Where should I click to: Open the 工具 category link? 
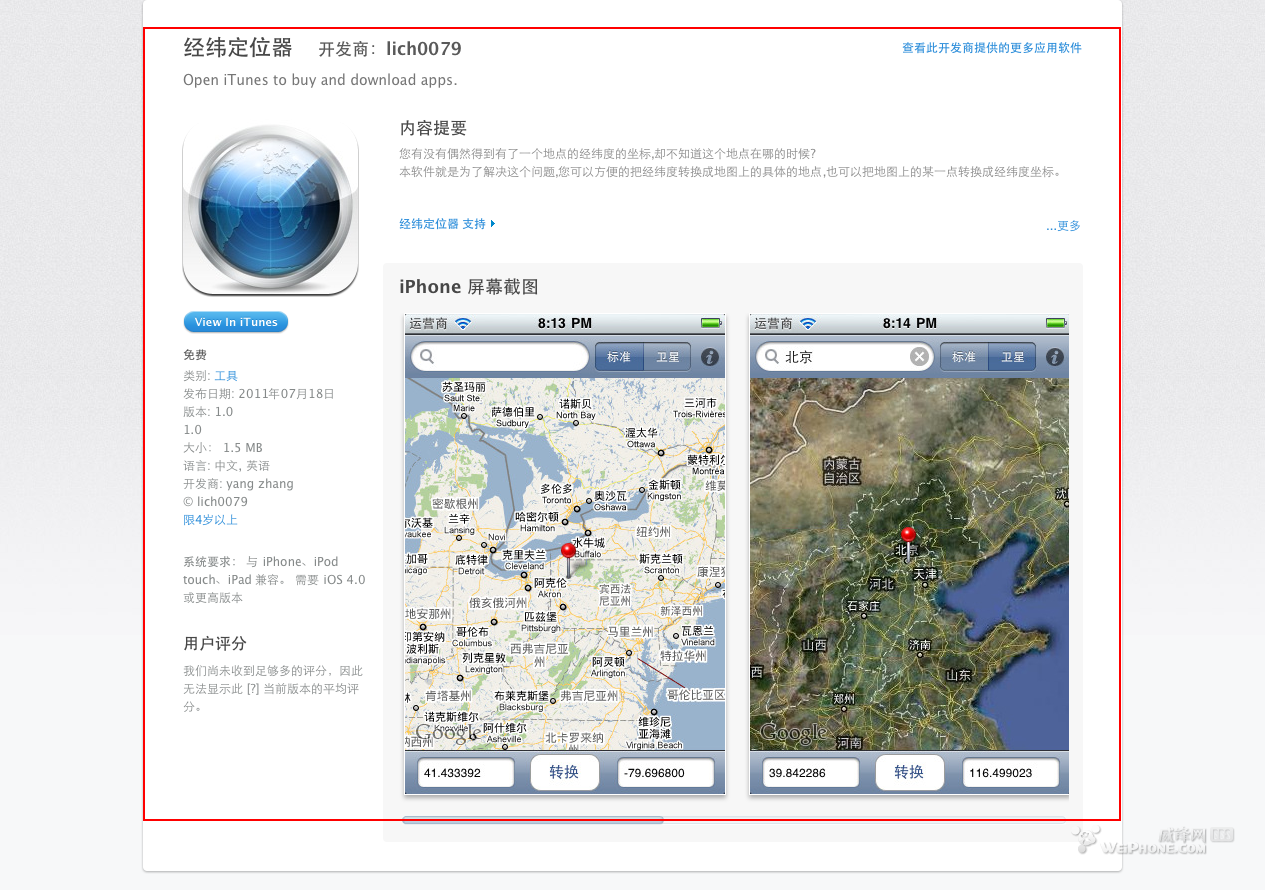226,376
